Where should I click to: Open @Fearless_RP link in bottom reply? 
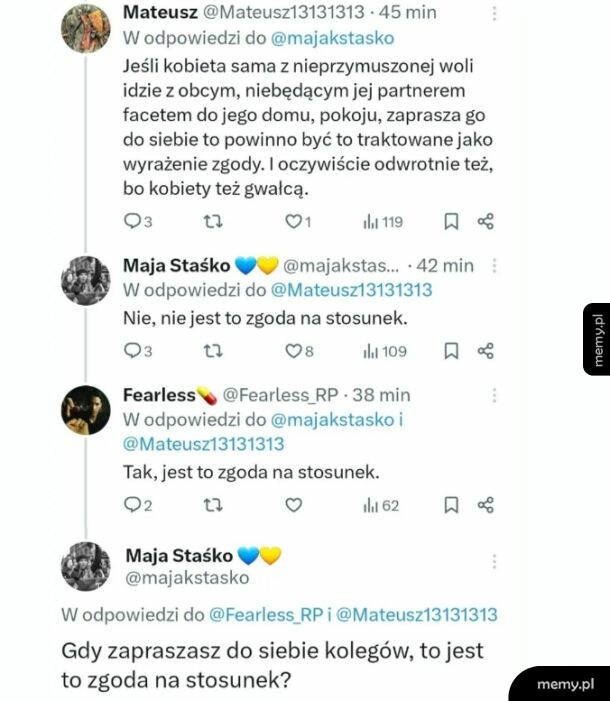[x=266, y=615]
